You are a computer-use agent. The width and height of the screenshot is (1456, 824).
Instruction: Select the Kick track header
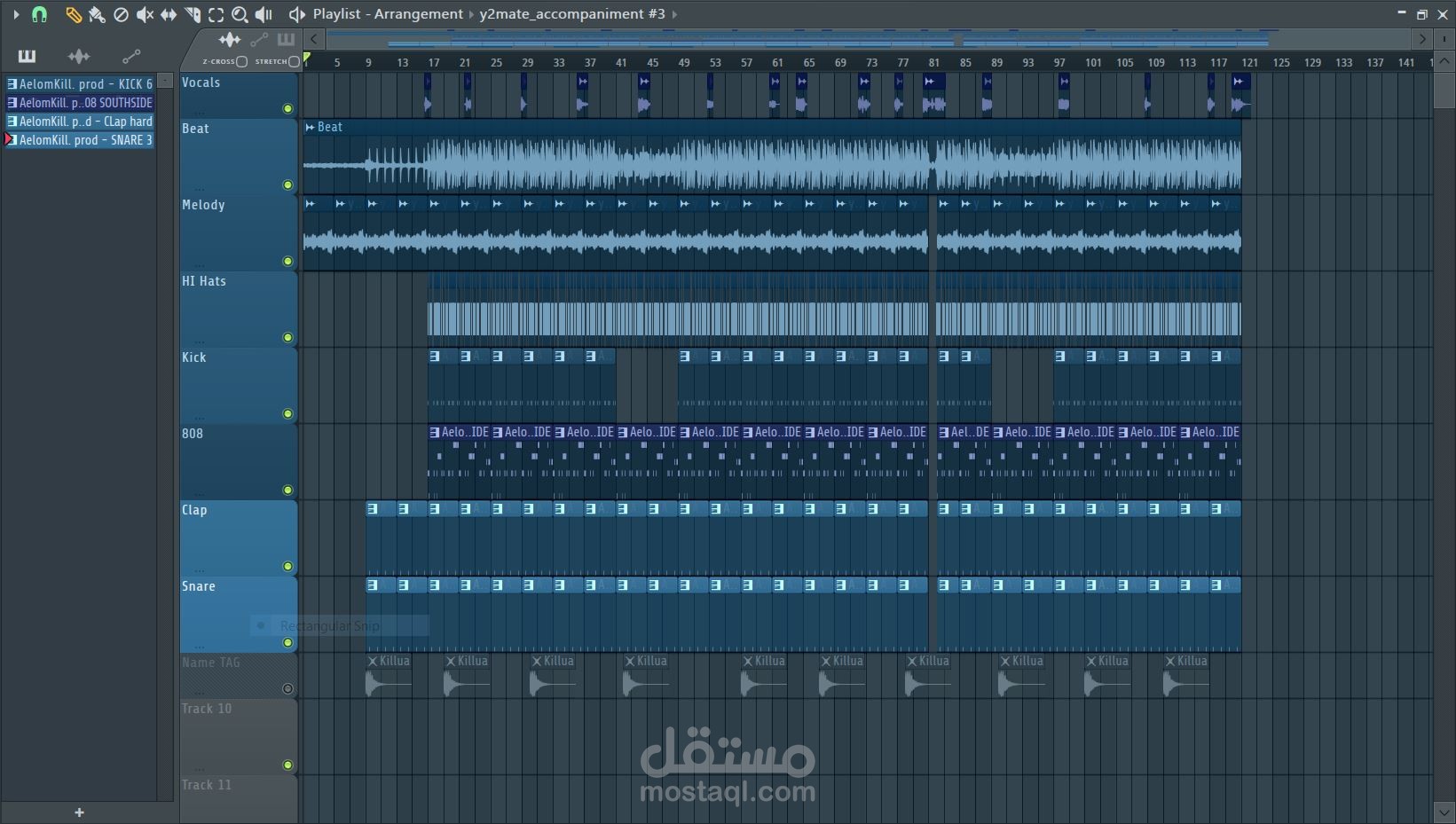point(238,385)
